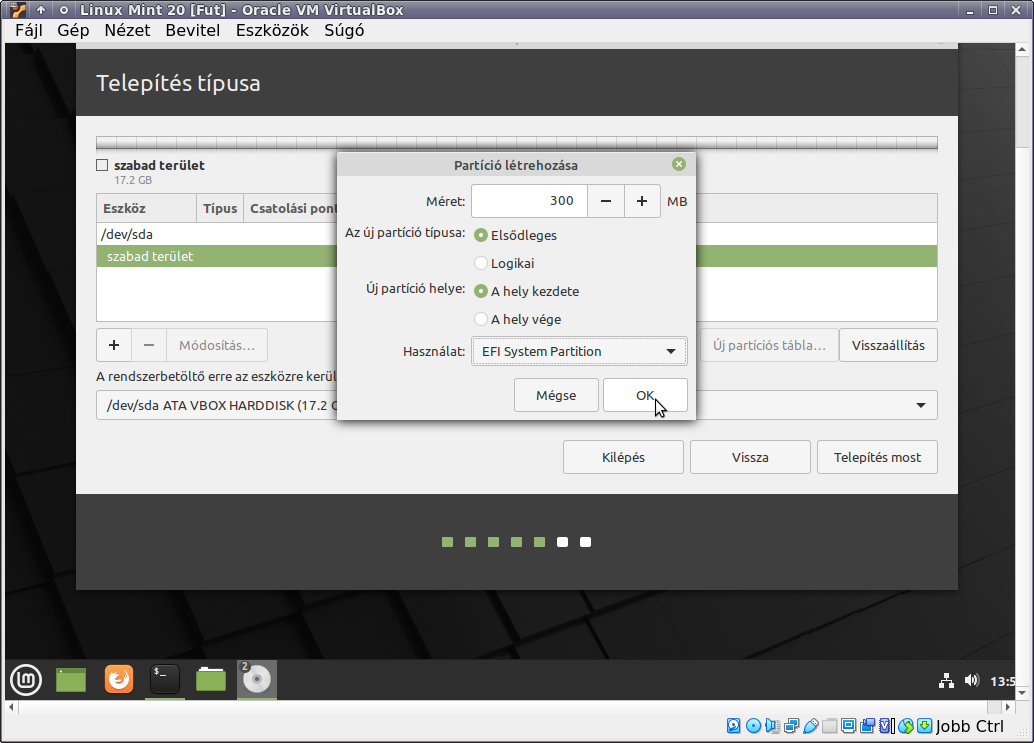
Task: Click the Mégse button
Action: [556, 395]
